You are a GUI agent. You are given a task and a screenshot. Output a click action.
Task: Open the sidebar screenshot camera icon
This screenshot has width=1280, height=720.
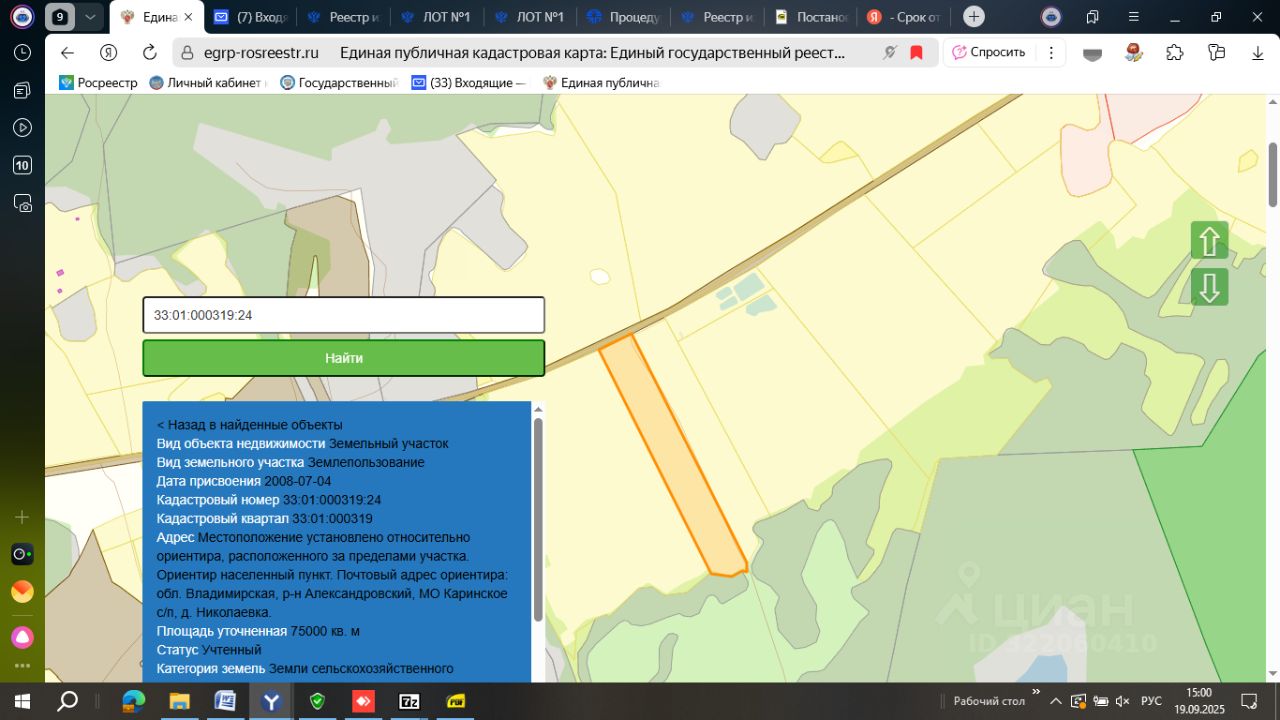22,203
